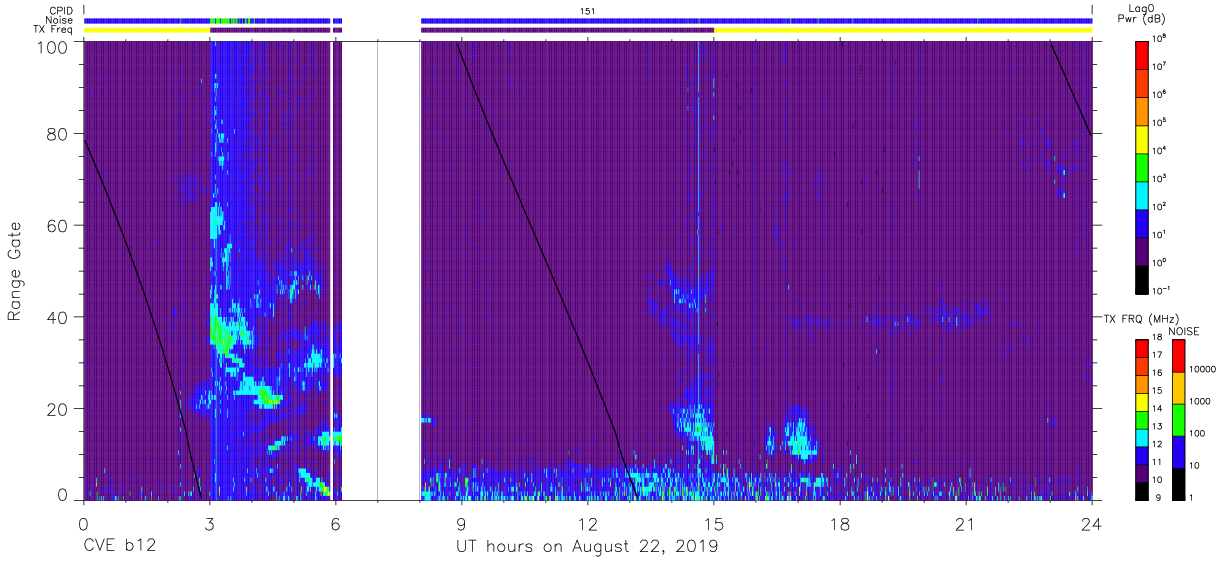Image resolution: width=1228 pixels, height=567 pixels.
Task: Click the 24 hour tick label on time axis
Action: click(1092, 523)
